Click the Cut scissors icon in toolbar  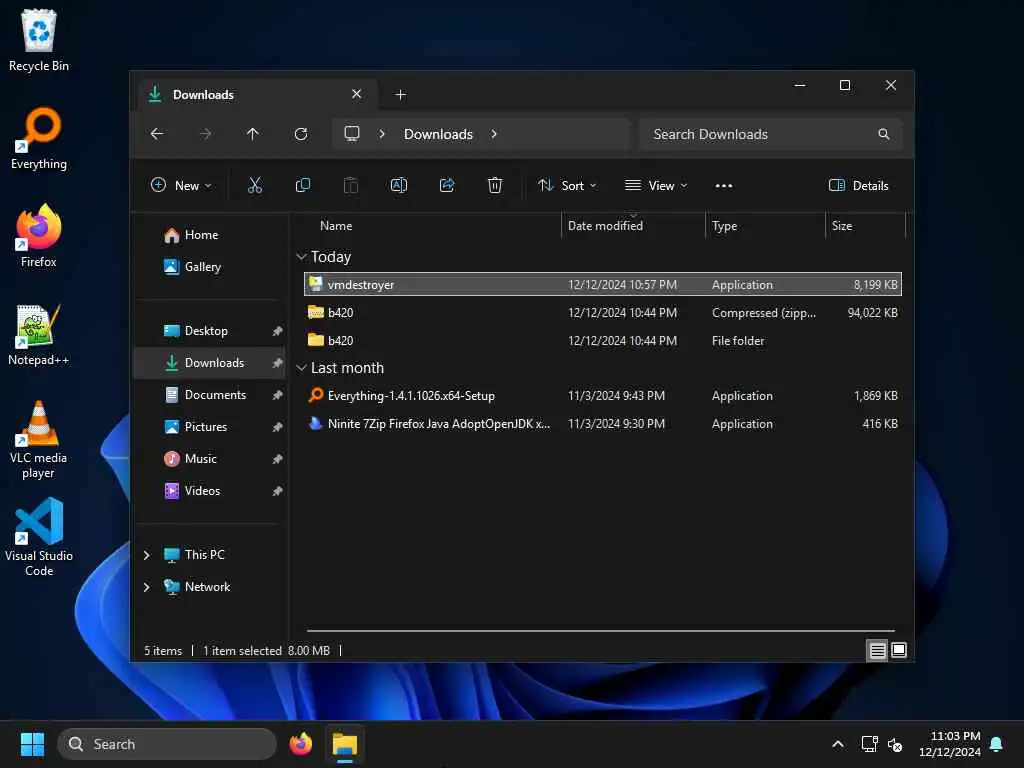pyautogui.click(x=255, y=185)
